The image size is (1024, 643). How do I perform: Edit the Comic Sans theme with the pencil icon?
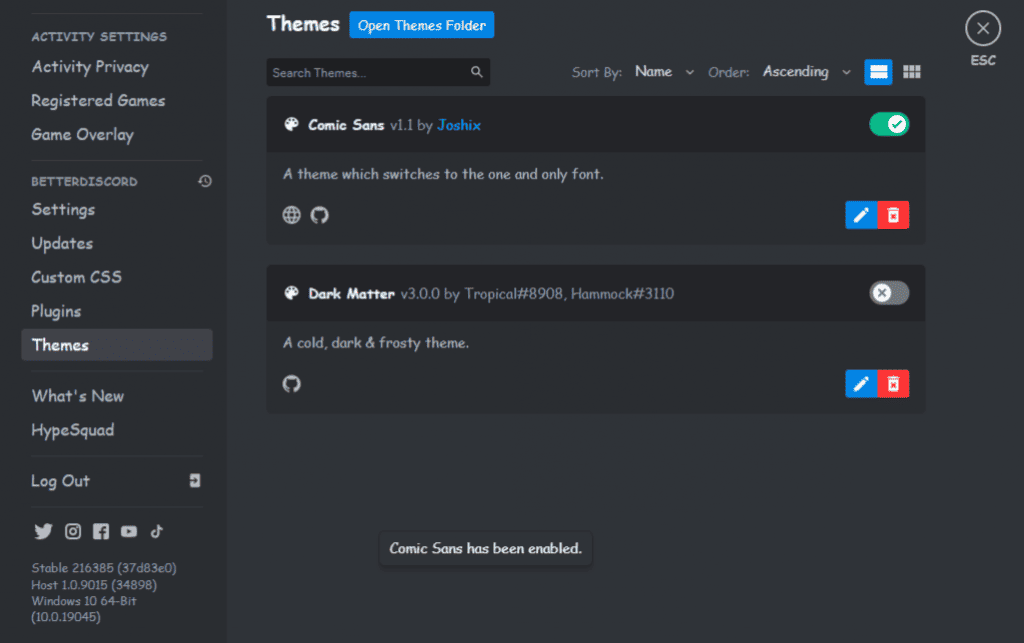861,214
